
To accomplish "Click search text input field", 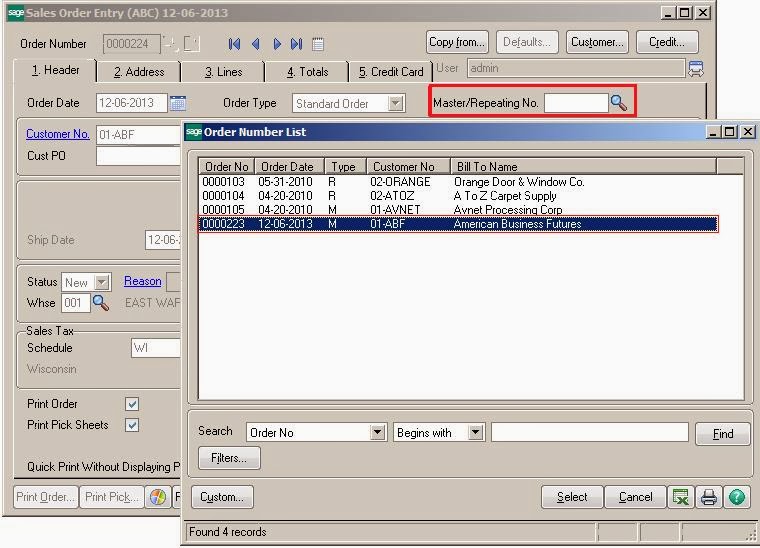I will [x=590, y=432].
